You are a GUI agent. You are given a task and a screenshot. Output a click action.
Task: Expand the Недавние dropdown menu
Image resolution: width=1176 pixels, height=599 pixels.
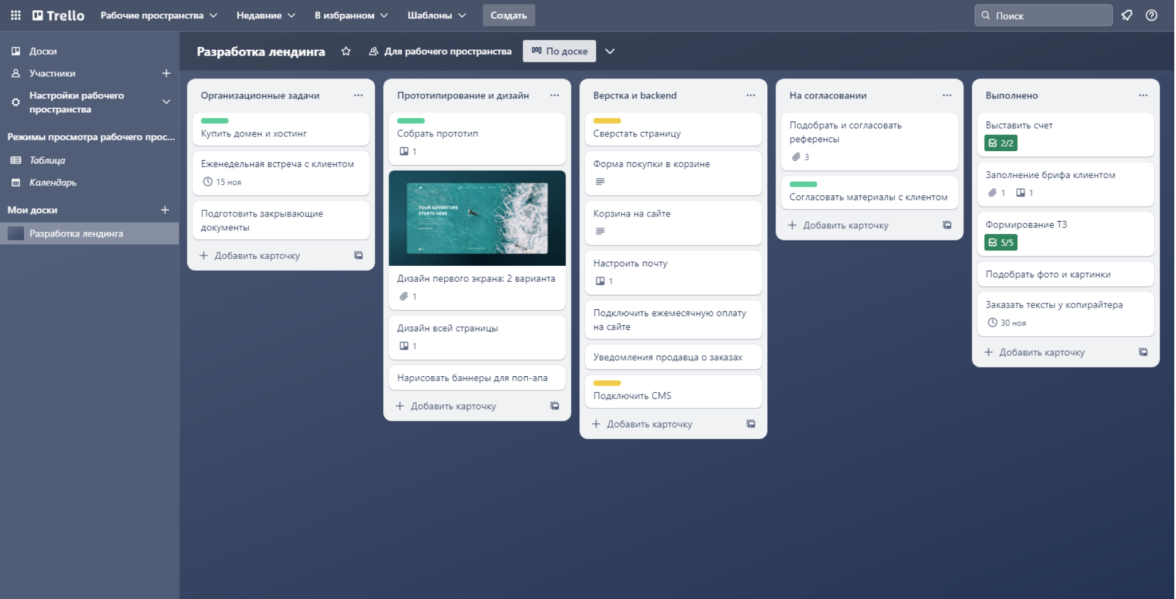point(266,15)
